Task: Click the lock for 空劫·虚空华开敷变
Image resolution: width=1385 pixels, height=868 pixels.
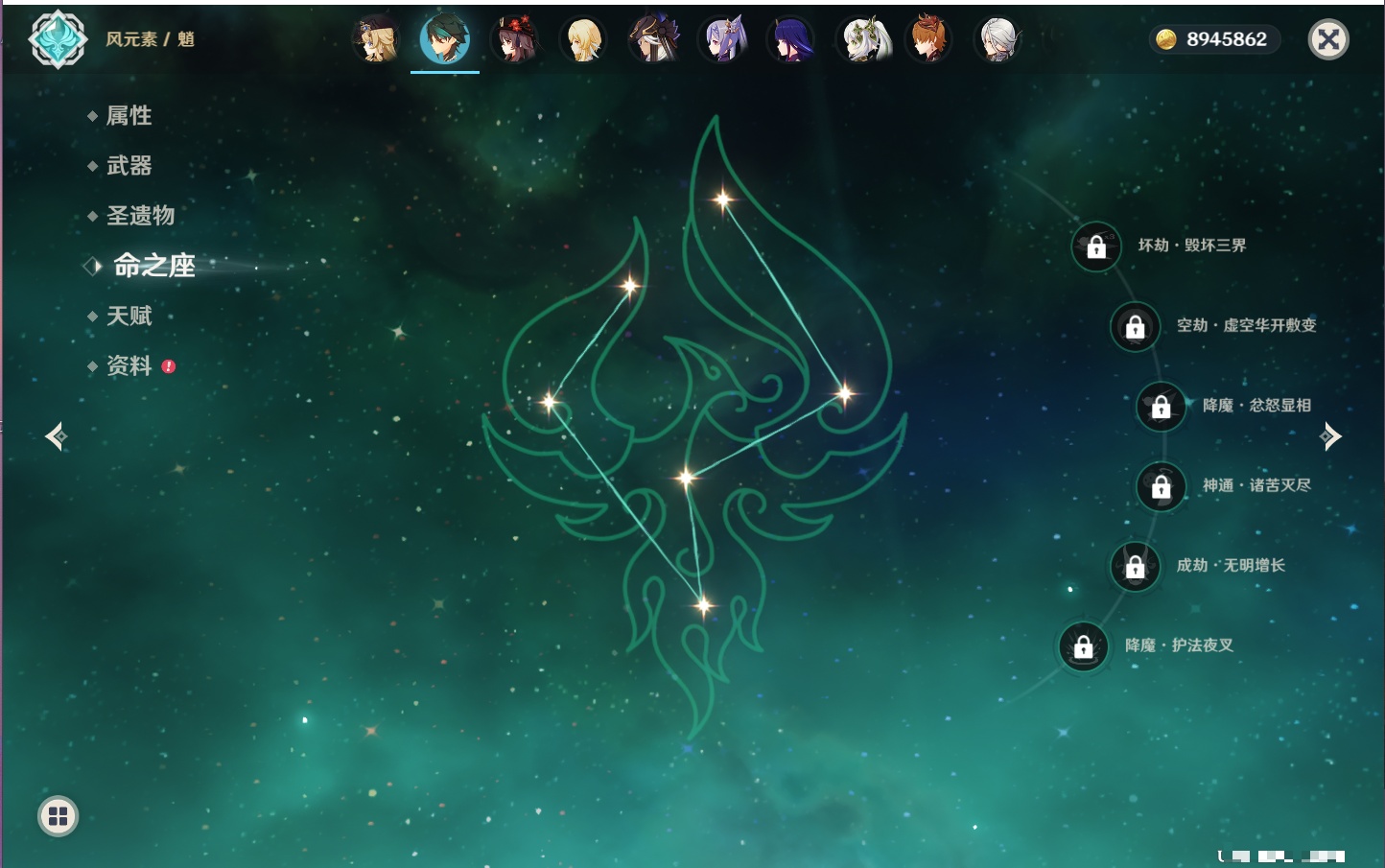Action: tap(1135, 327)
